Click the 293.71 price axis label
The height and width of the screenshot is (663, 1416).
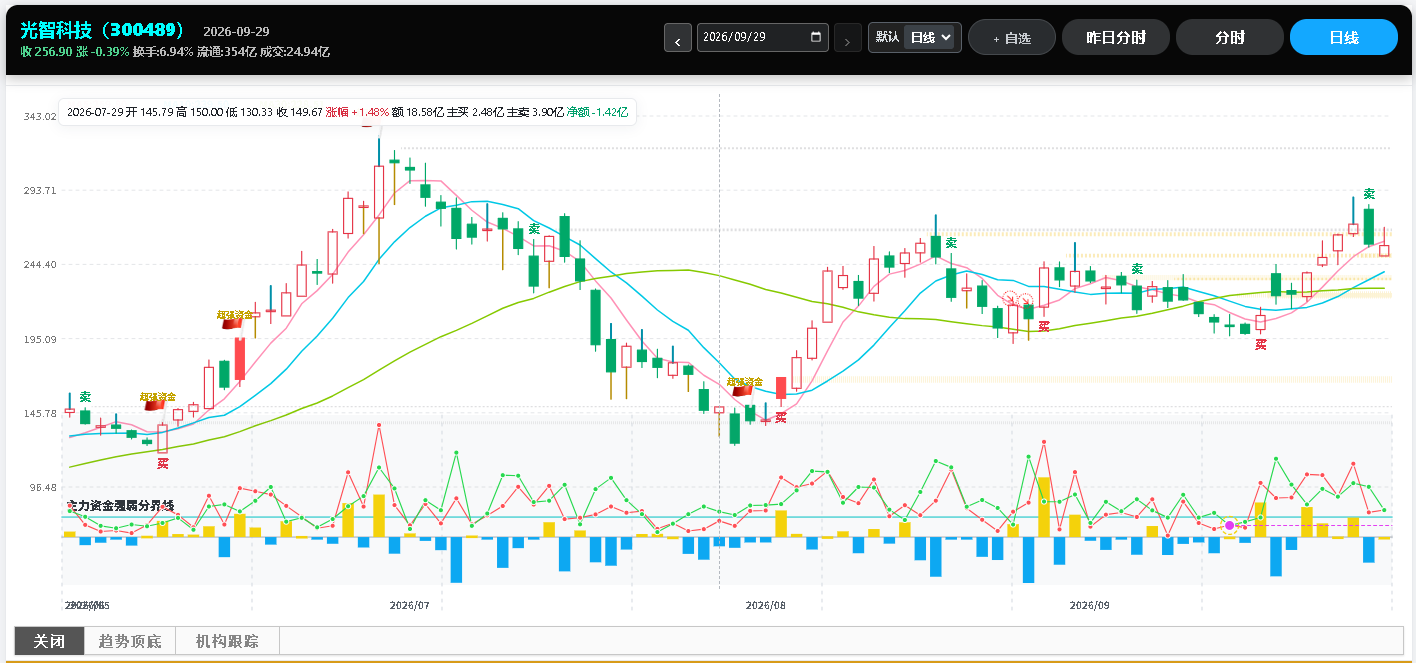click(39, 190)
